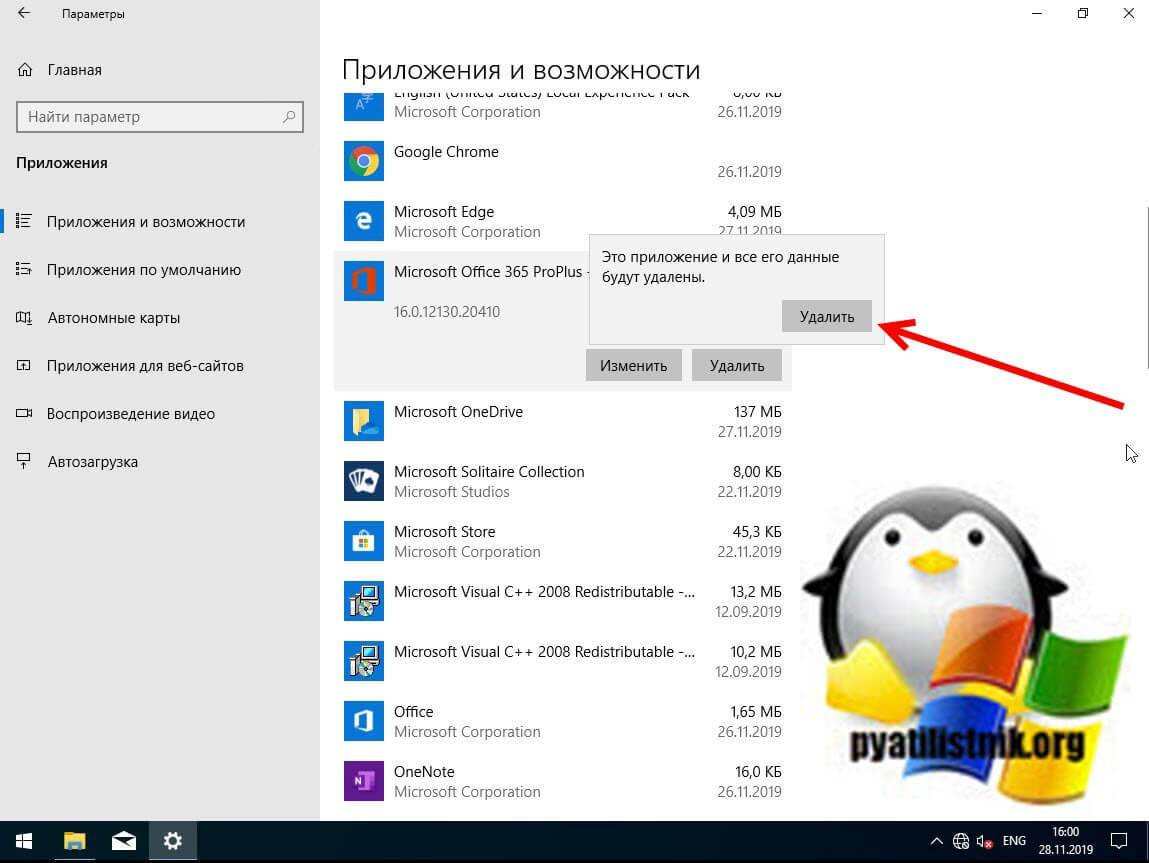Show hidden system tray icons
Viewport: 1149px width, 863px height.
coord(936,841)
